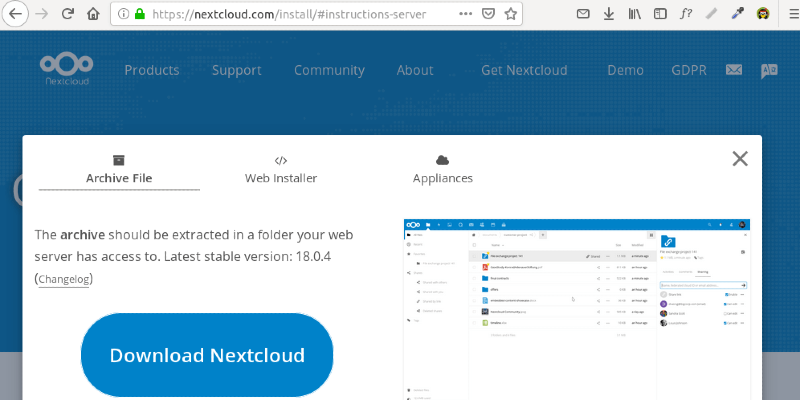Click the Nextcloud files interface screenshot
The height and width of the screenshot is (400, 800).
(x=577, y=310)
